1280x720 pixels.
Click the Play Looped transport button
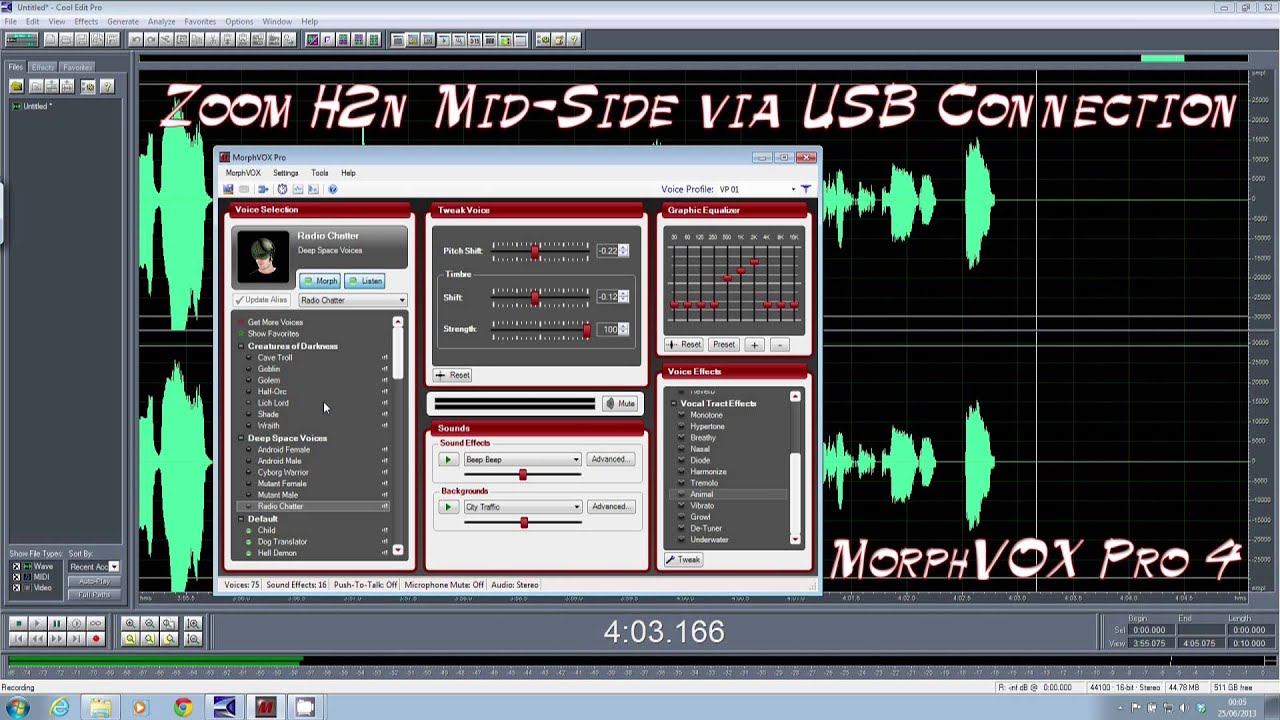[96, 623]
